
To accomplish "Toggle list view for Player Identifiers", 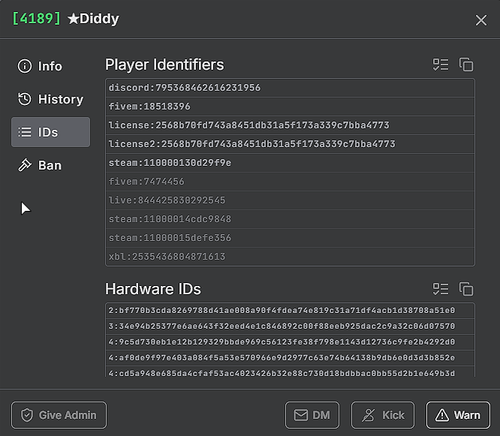I will (x=440, y=65).
